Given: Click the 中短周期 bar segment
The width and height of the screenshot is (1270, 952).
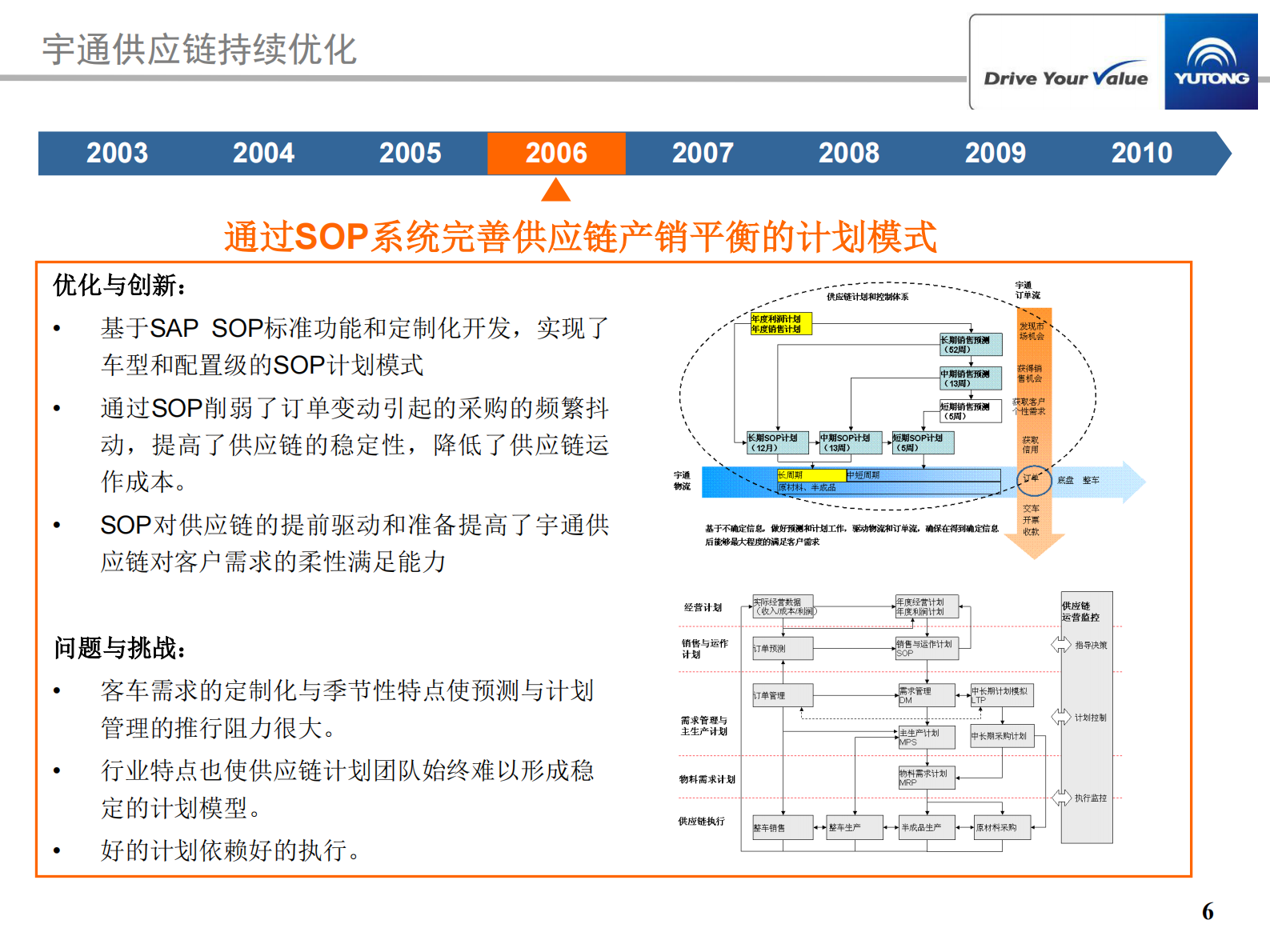Looking at the screenshot, I should click(x=923, y=475).
